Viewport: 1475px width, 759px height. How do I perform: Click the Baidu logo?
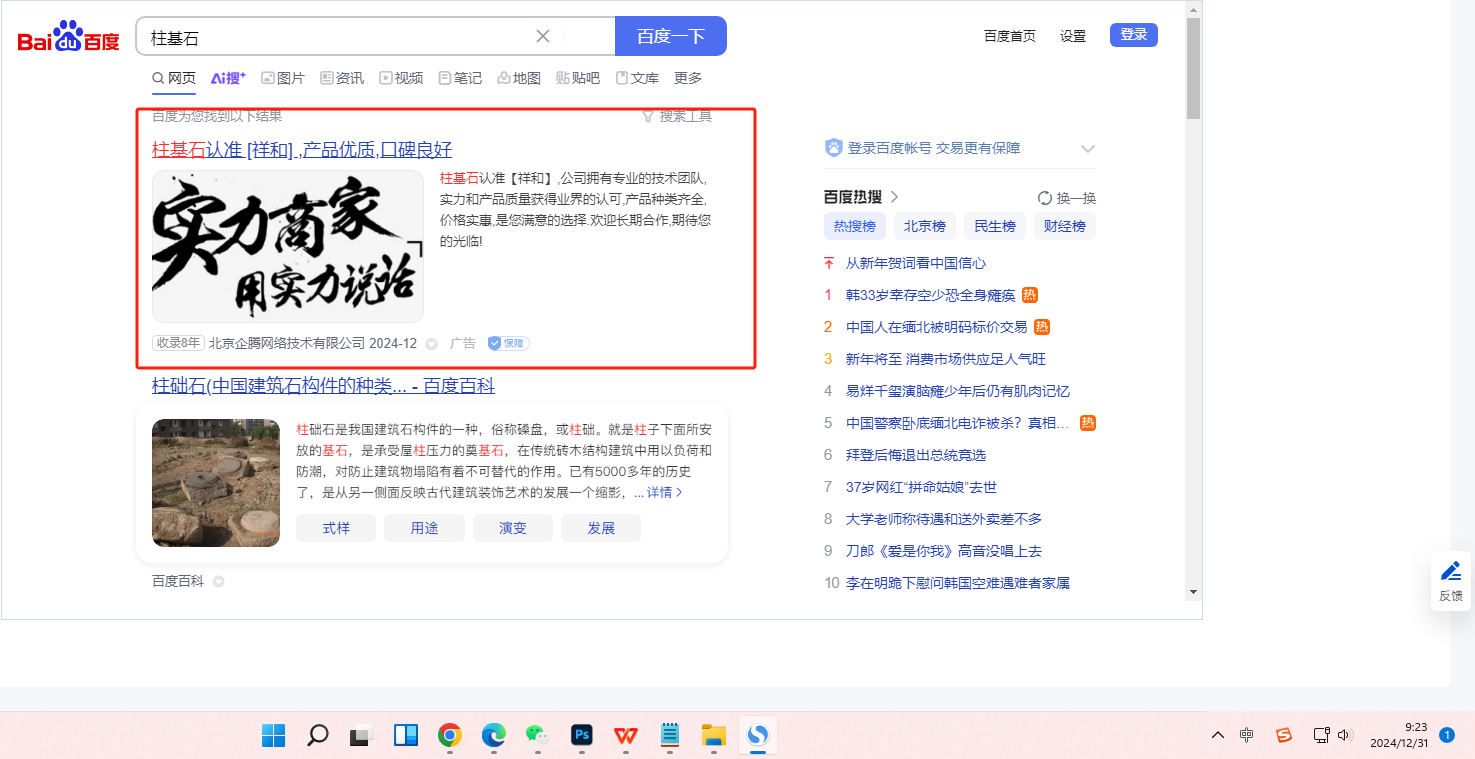pos(68,38)
